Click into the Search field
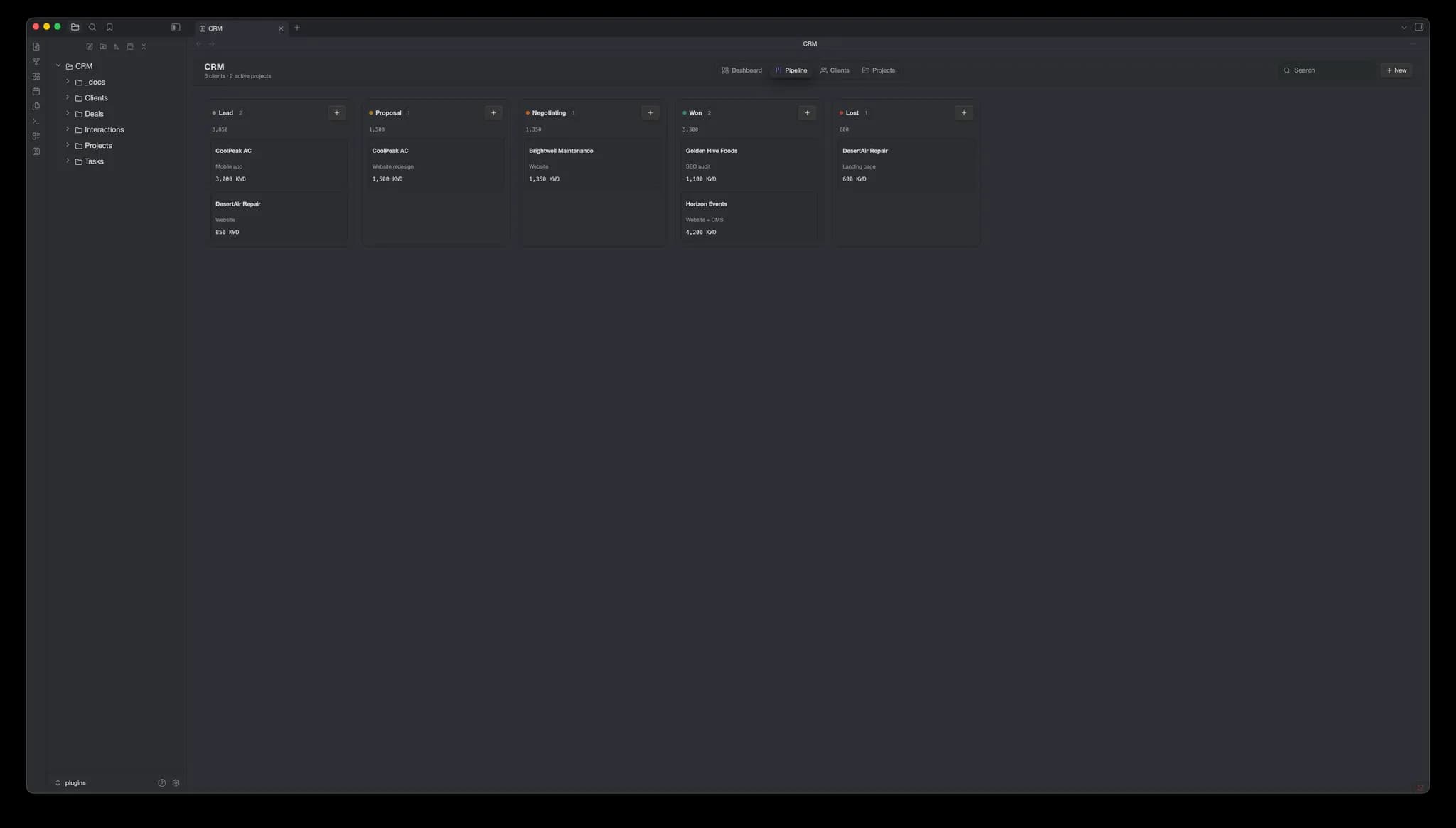1456x828 pixels. pos(1327,70)
